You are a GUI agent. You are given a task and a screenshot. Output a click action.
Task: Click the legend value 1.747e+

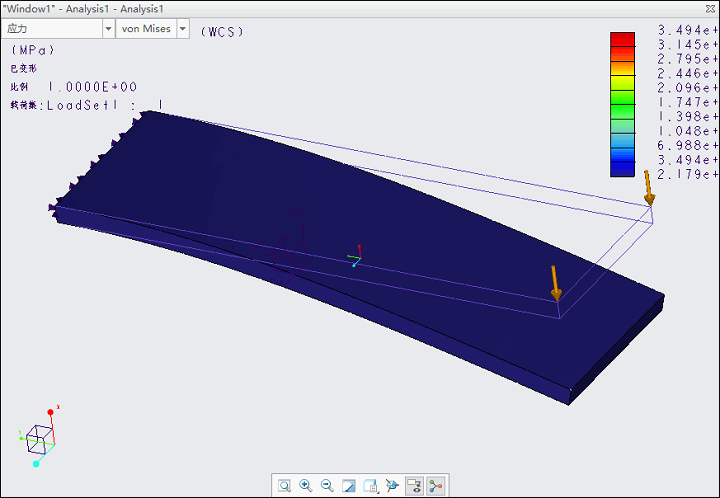[x=687, y=102]
